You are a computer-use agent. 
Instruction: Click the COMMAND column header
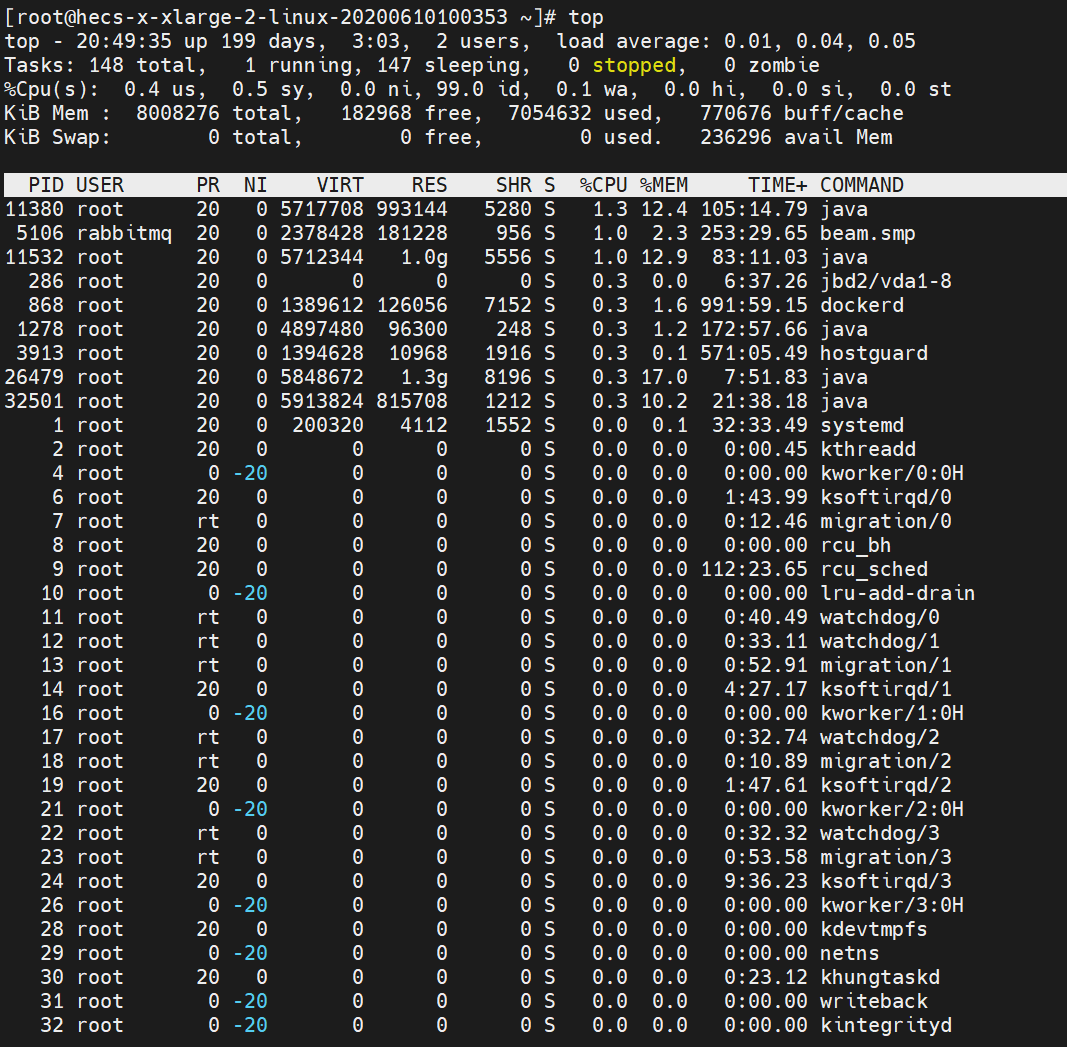coord(862,185)
